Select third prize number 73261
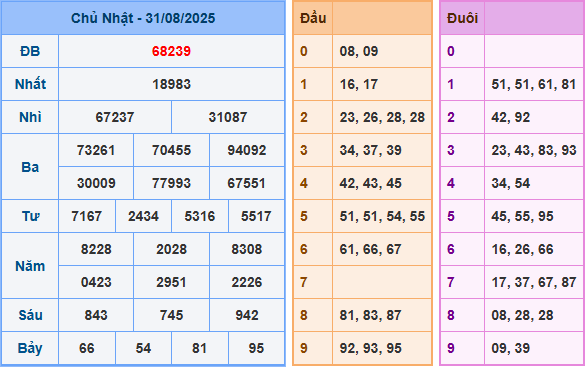 96,150
